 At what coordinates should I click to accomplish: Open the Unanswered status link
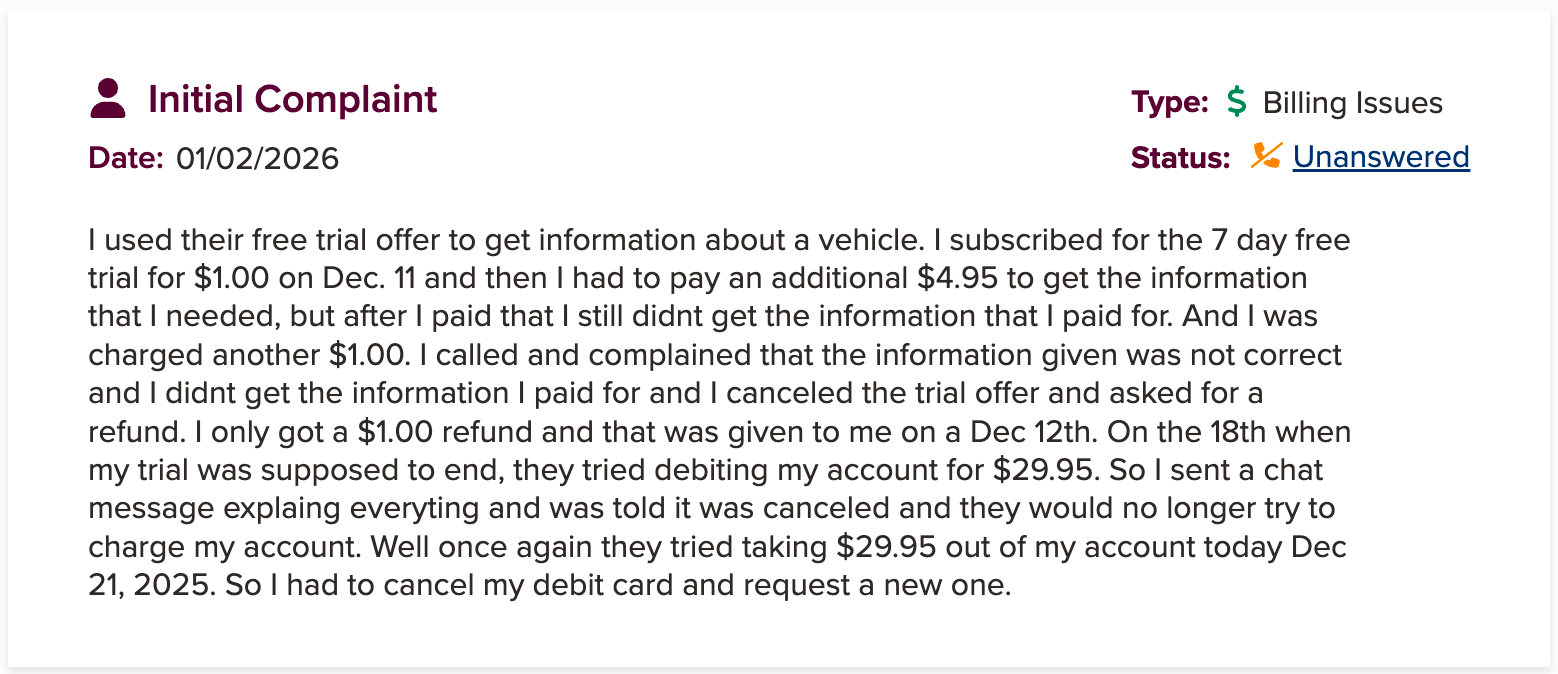pyautogui.click(x=1381, y=157)
